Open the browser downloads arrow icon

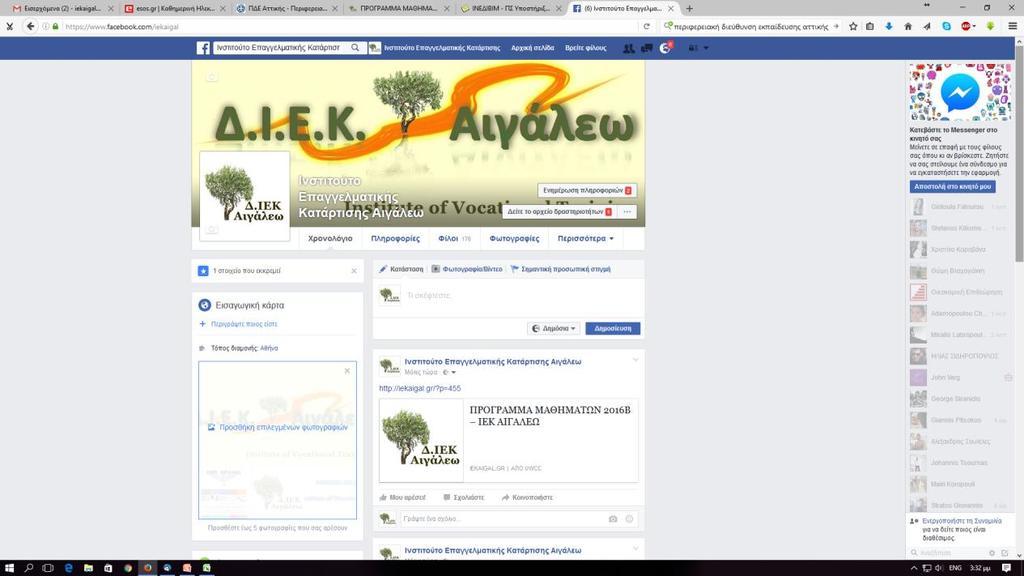(x=889, y=27)
